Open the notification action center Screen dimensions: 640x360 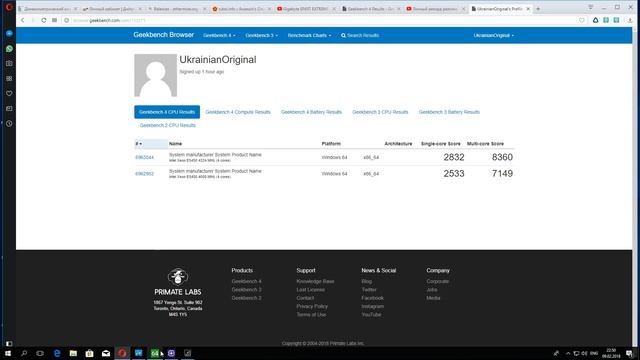pos(630,353)
